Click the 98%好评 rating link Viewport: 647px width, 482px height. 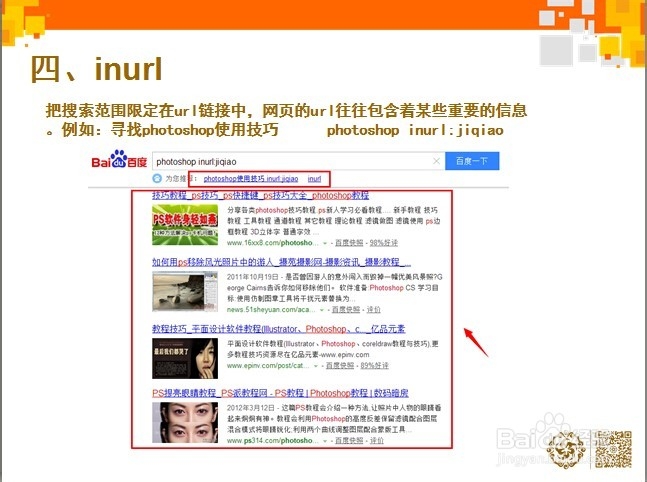[x=383, y=243]
